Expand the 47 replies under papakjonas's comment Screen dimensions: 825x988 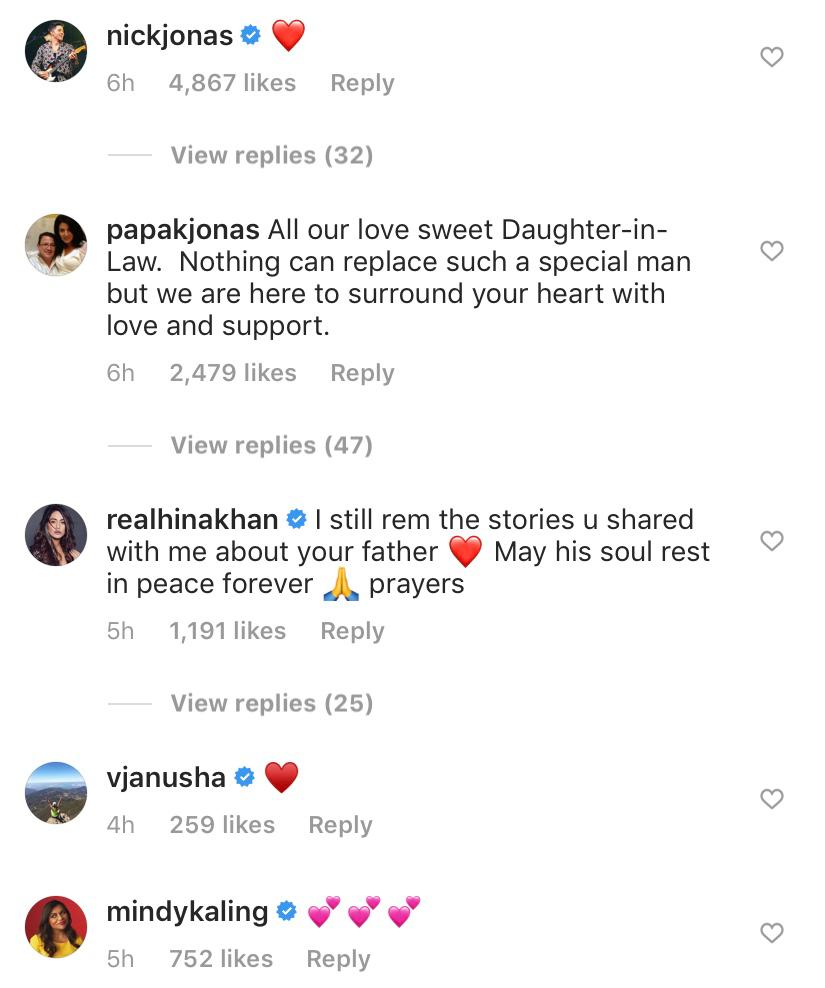(271, 445)
